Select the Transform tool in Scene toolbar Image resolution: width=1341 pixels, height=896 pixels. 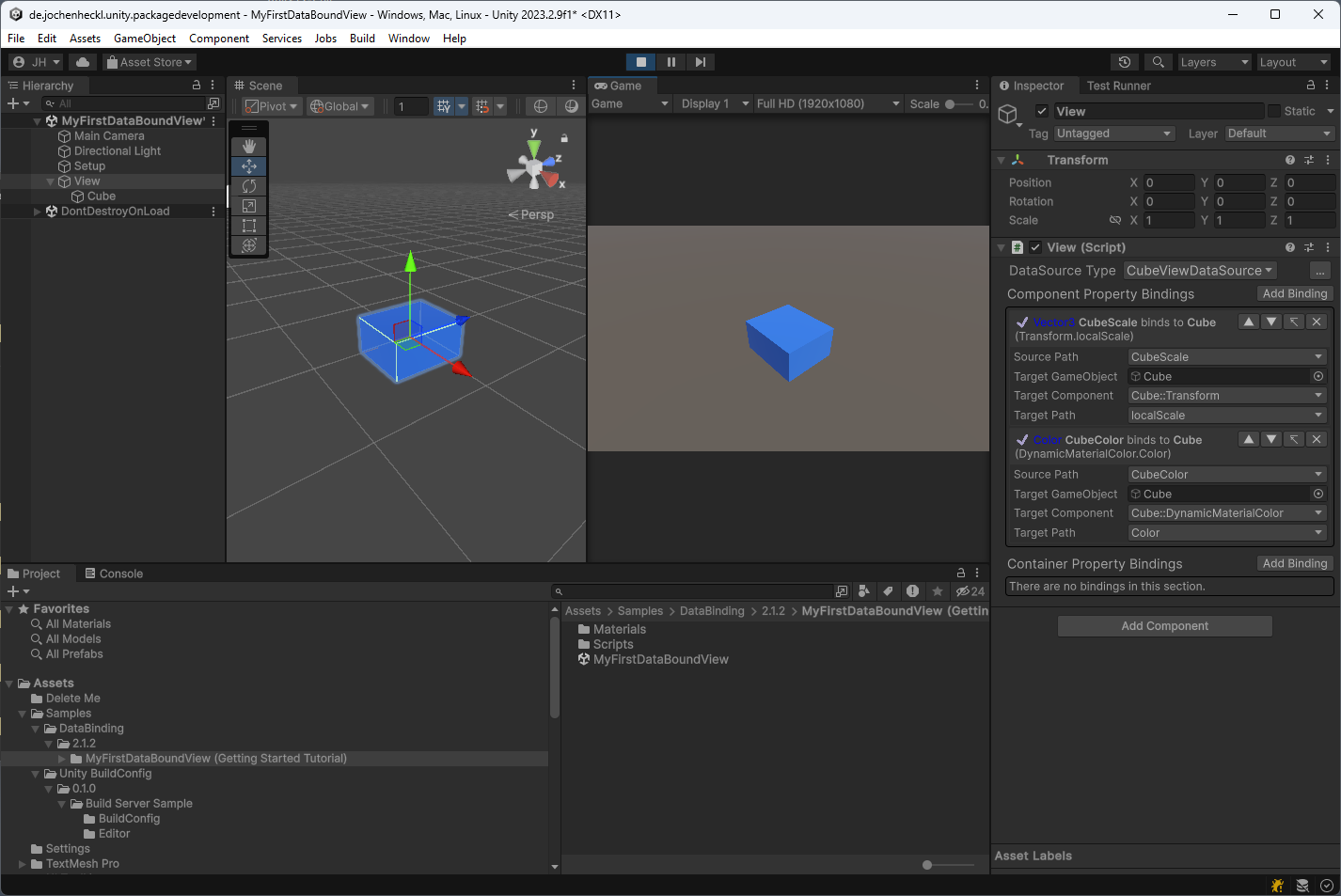pyautogui.click(x=248, y=245)
